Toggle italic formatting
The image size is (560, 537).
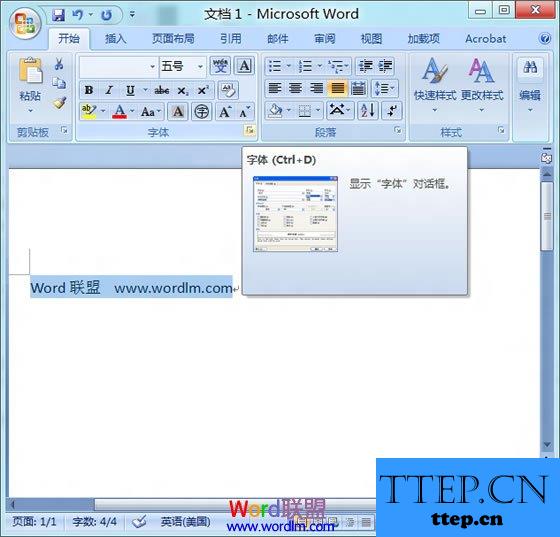coord(109,90)
